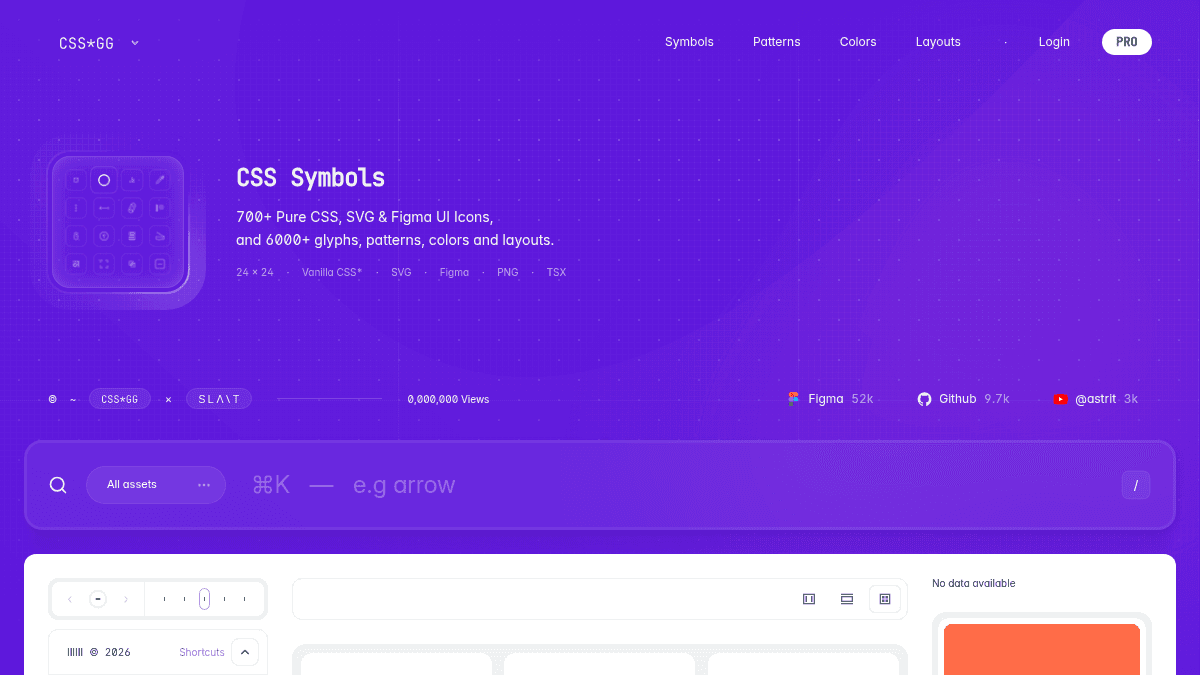Click the Vanilla CSS* tag

(x=332, y=272)
